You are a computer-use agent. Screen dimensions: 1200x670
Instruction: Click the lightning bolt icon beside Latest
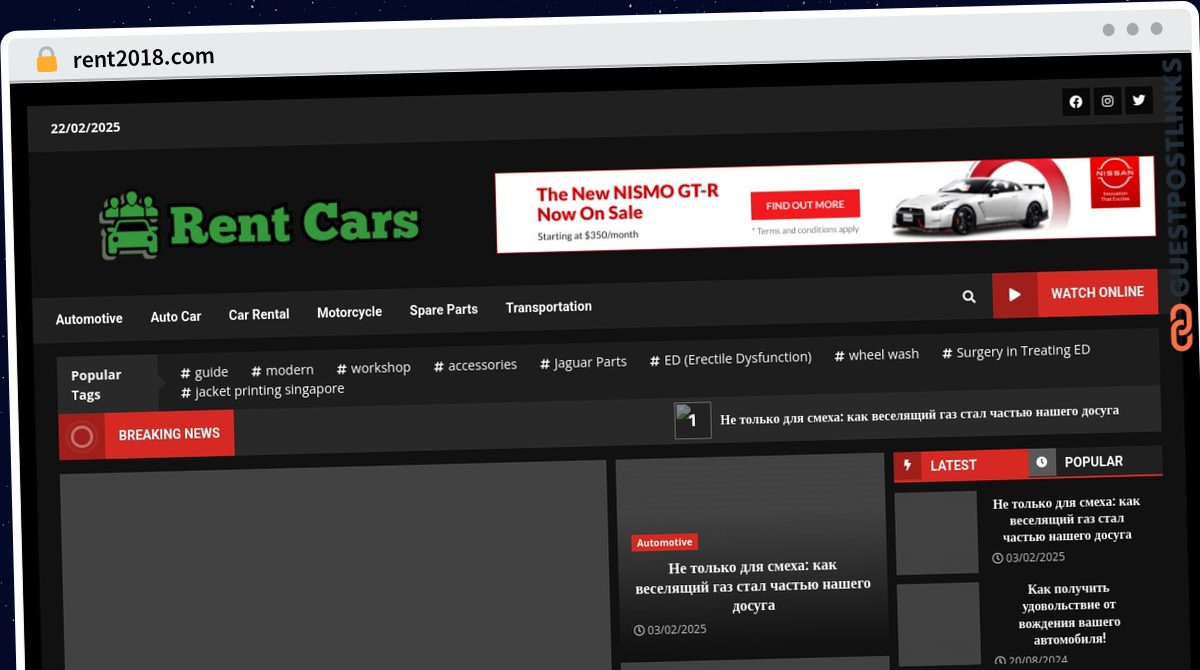(x=908, y=465)
